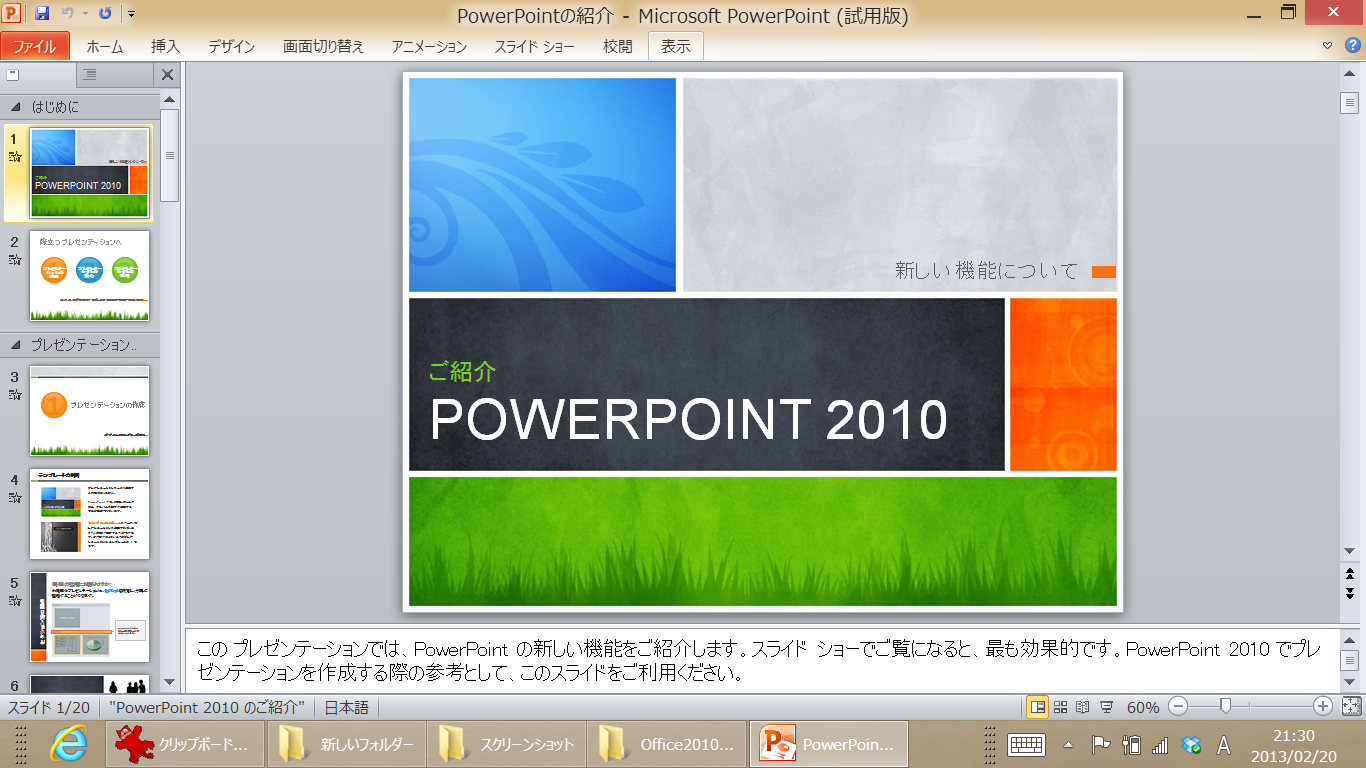
Task: Click into the speaker notes text area
Action: [762, 660]
